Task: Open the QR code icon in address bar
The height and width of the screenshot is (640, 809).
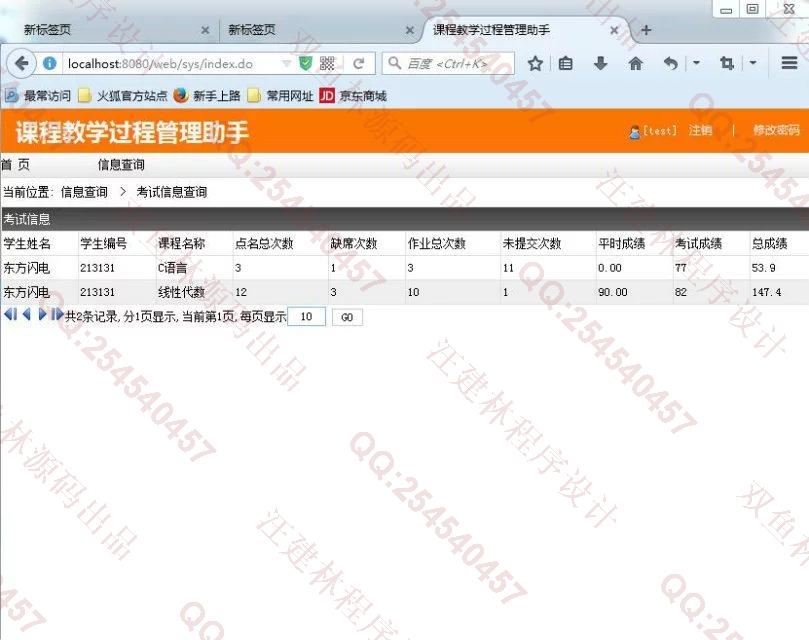Action: coord(327,63)
